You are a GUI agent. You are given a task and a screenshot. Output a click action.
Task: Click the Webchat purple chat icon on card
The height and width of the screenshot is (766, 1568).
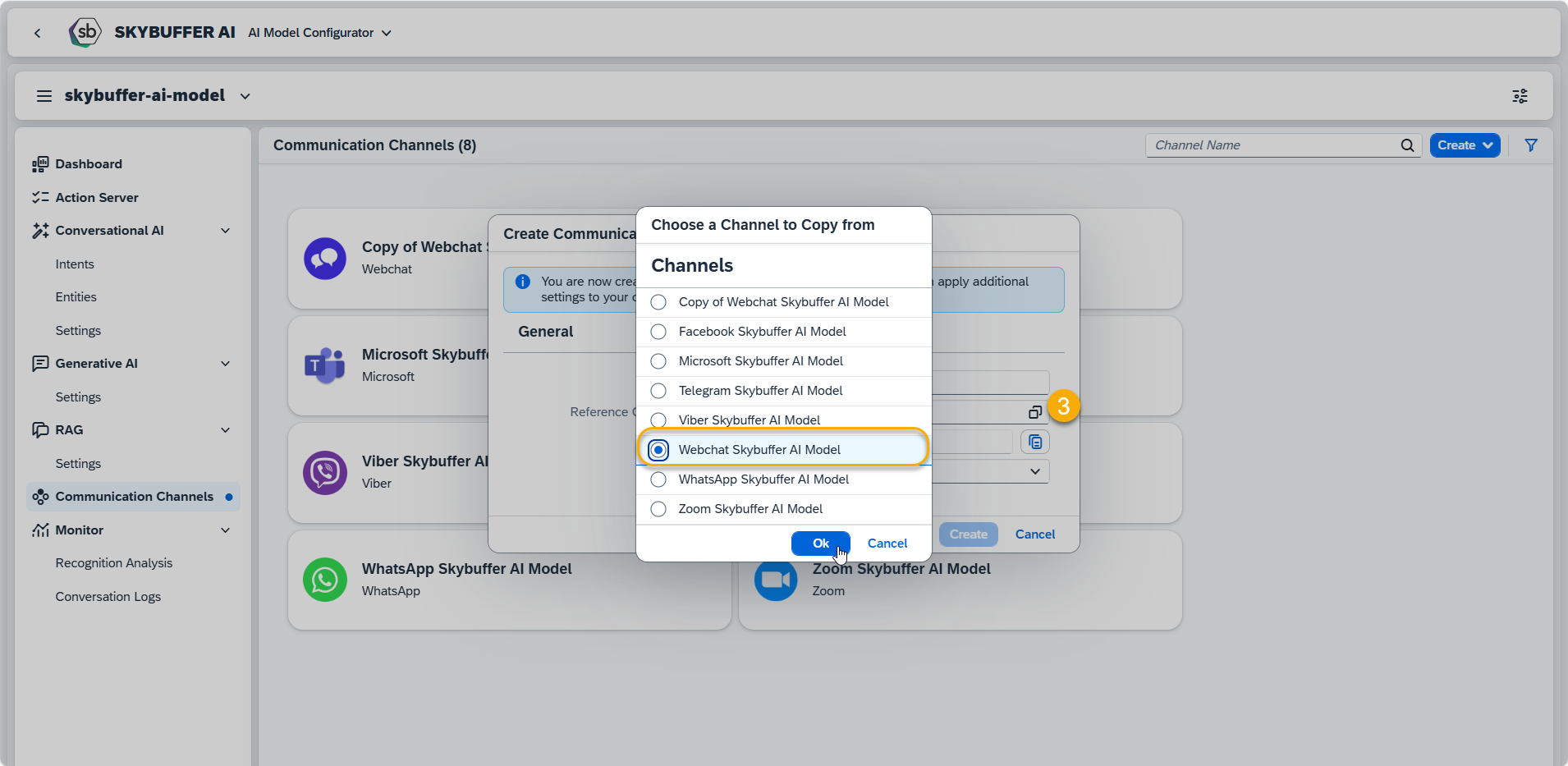point(325,259)
